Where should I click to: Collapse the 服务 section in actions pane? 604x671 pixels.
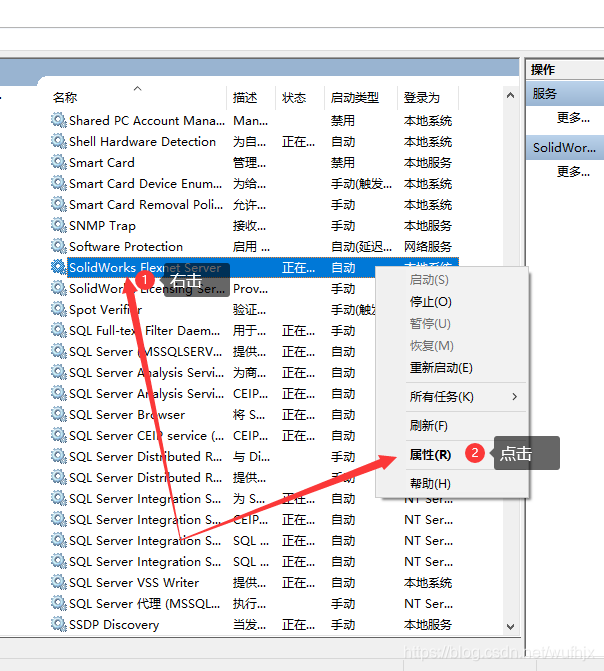pyautogui.click(x=545, y=94)
